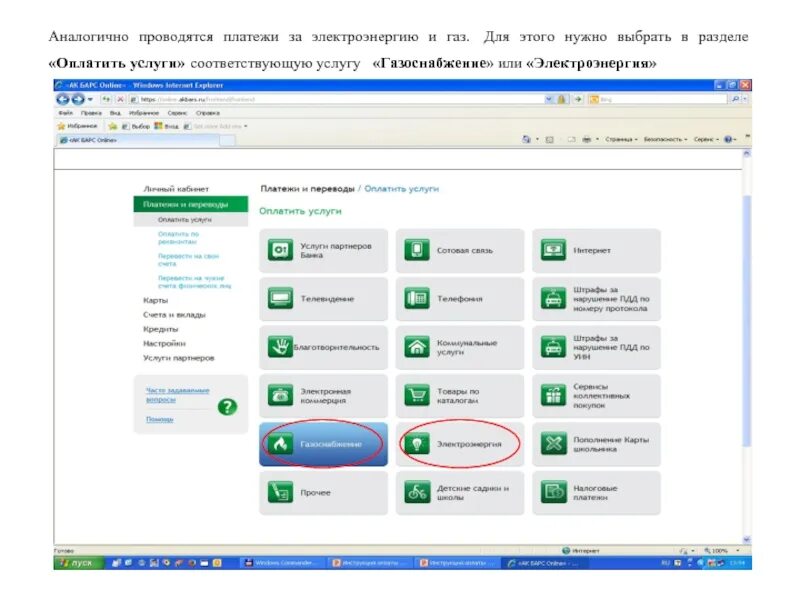Image resolution: width=800 pixels, height=600 pixels.
Task: Open the Избранное menu in menu bar
Action: pyautogui.click(x=144, y=113)
